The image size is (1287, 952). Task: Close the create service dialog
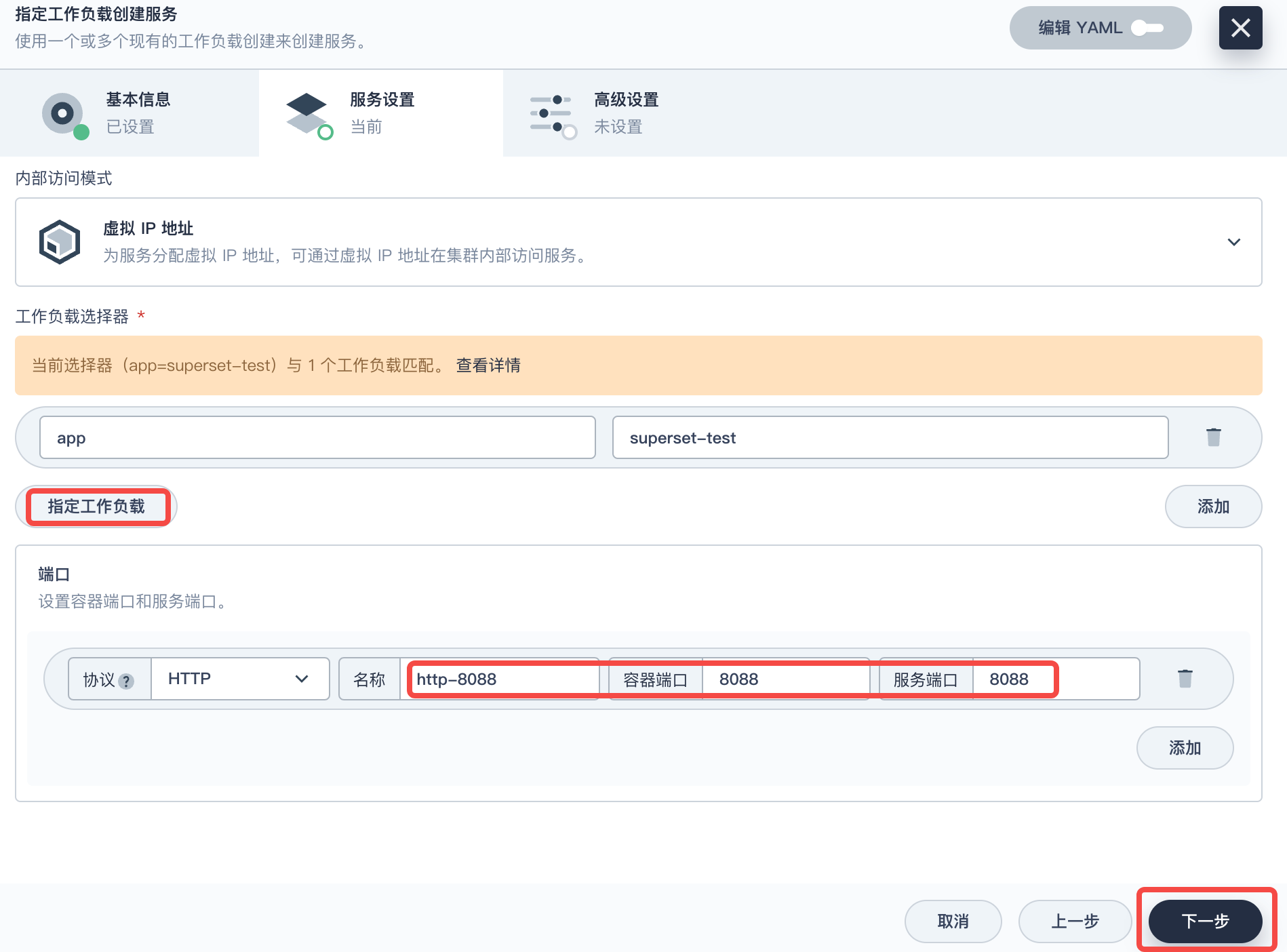pyautogui.click(x=1240, y=28)
